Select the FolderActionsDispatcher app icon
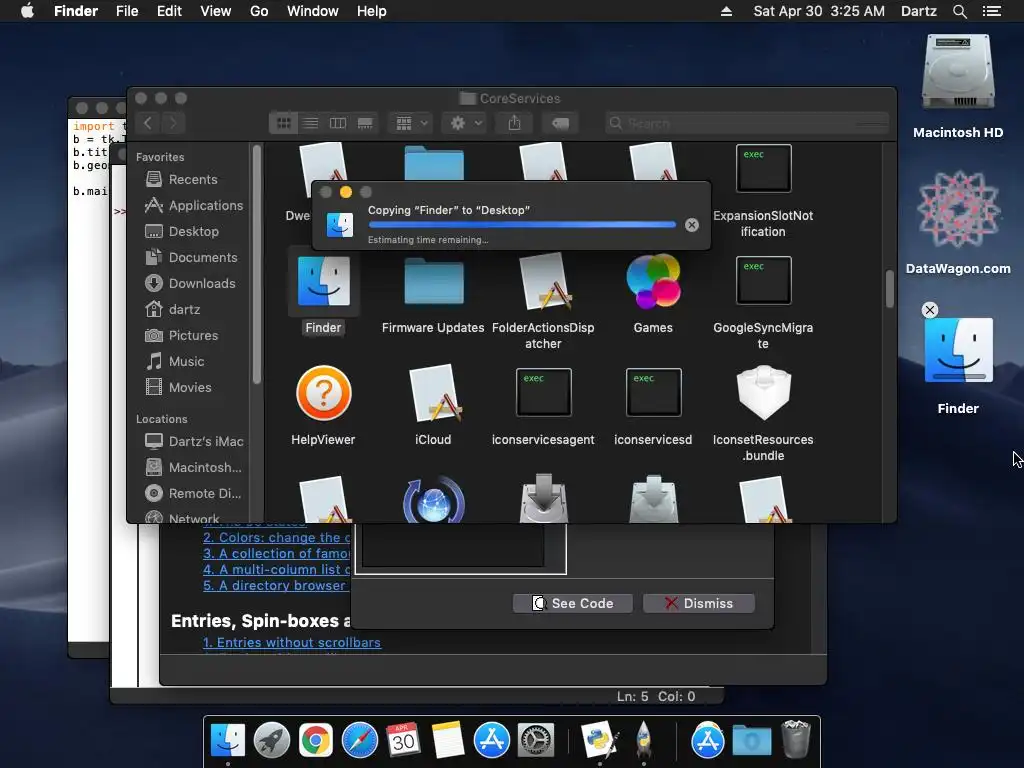 (x=543, y=281)
